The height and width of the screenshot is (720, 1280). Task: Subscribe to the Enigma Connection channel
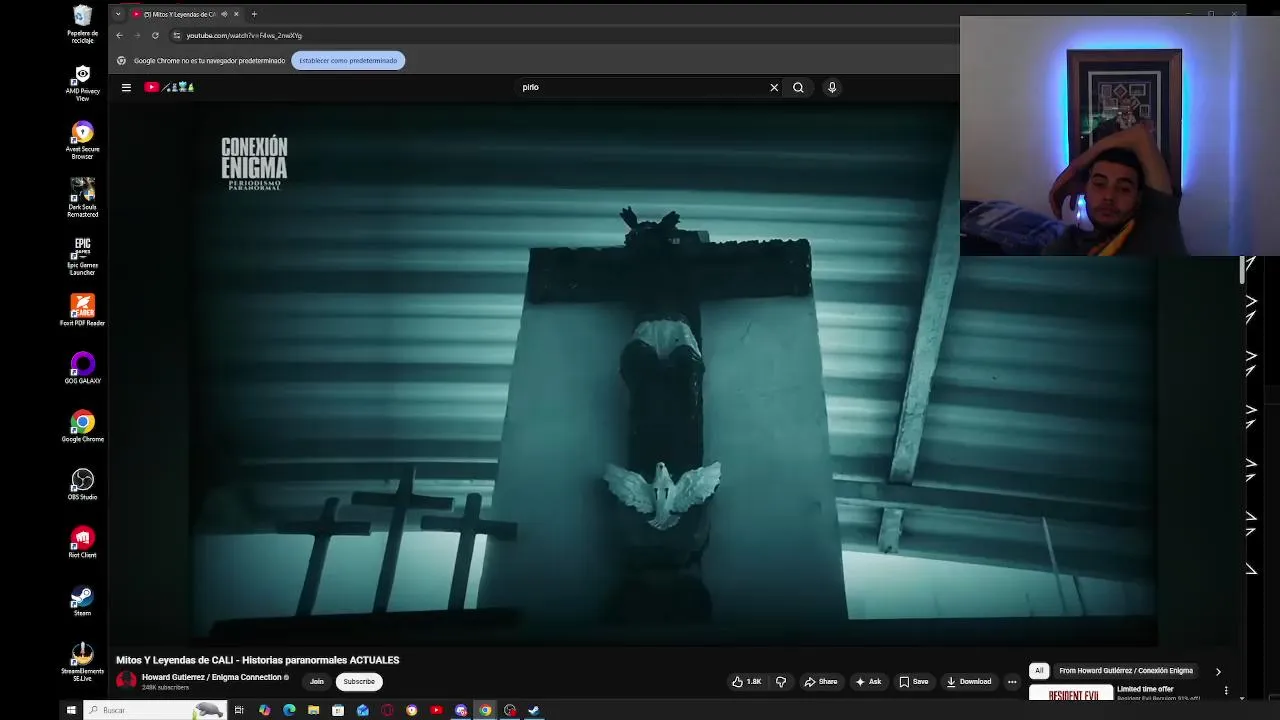(x=359, y=682)
